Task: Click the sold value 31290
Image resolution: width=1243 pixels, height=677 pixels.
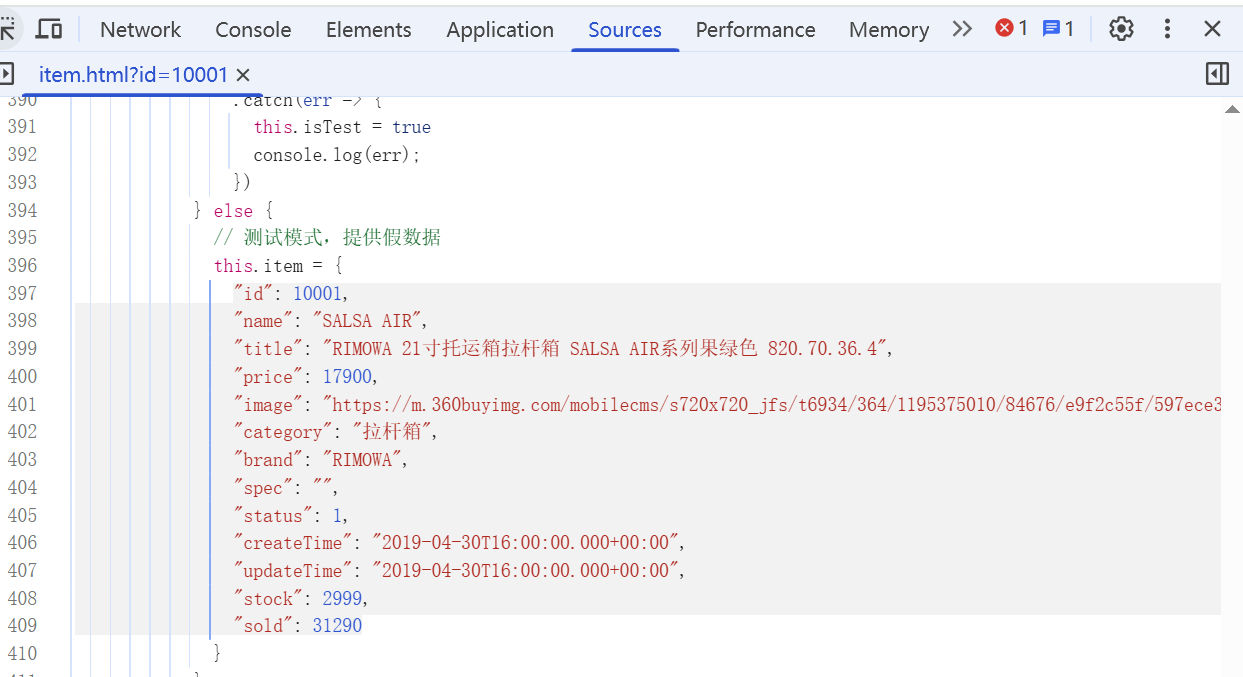Action: coord(337,626)
